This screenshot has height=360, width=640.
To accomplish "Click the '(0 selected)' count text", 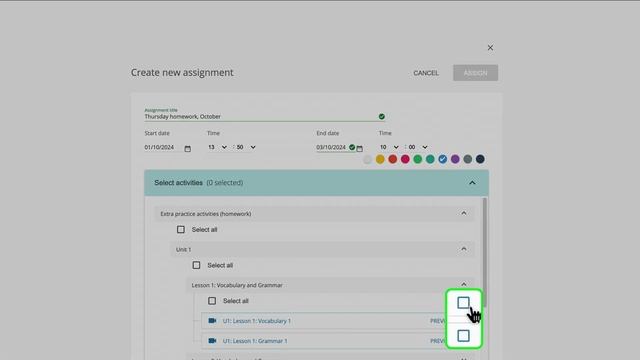I will [224, 183].
